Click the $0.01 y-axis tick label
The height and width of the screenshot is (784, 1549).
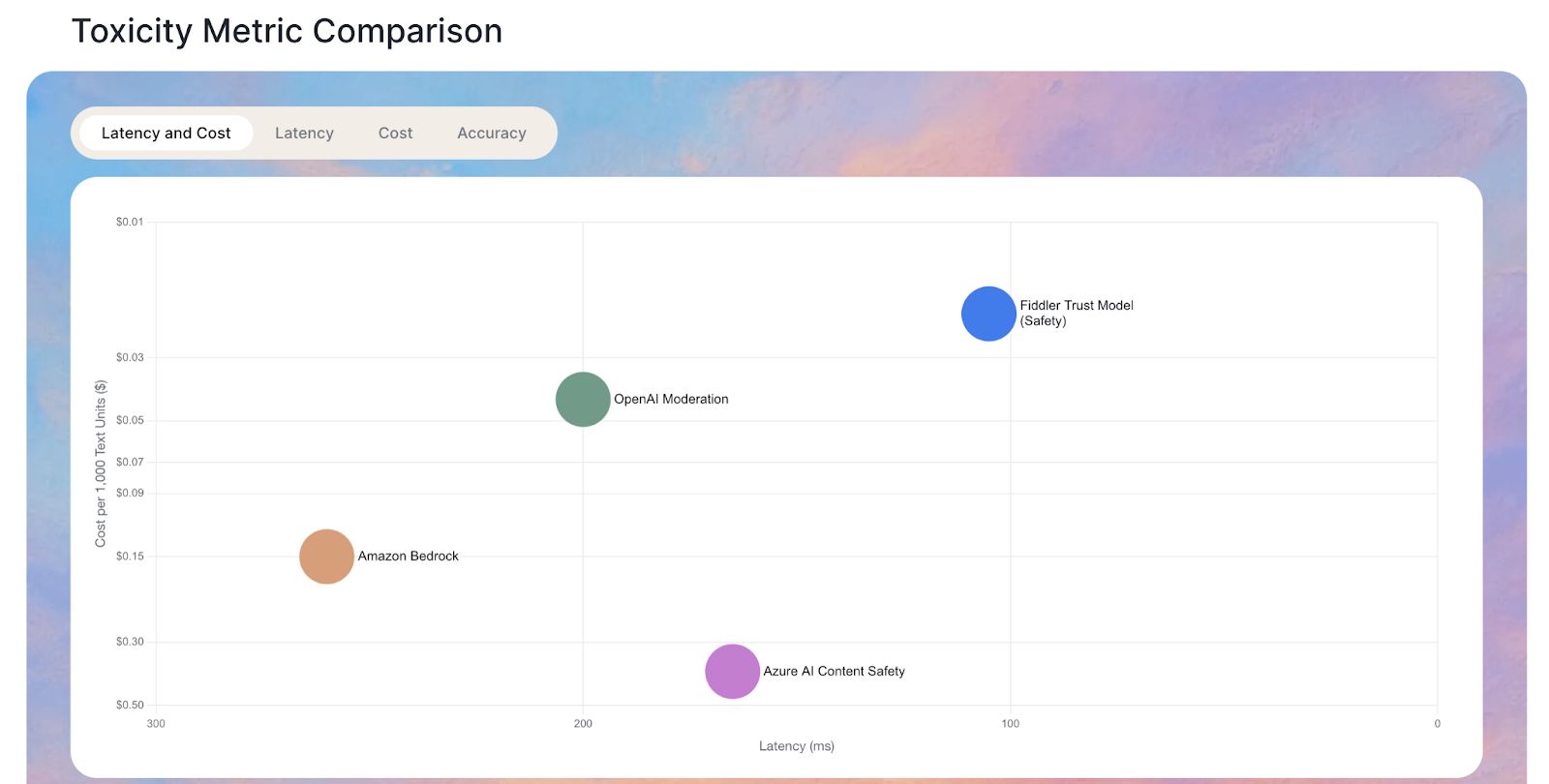point(130,222)
